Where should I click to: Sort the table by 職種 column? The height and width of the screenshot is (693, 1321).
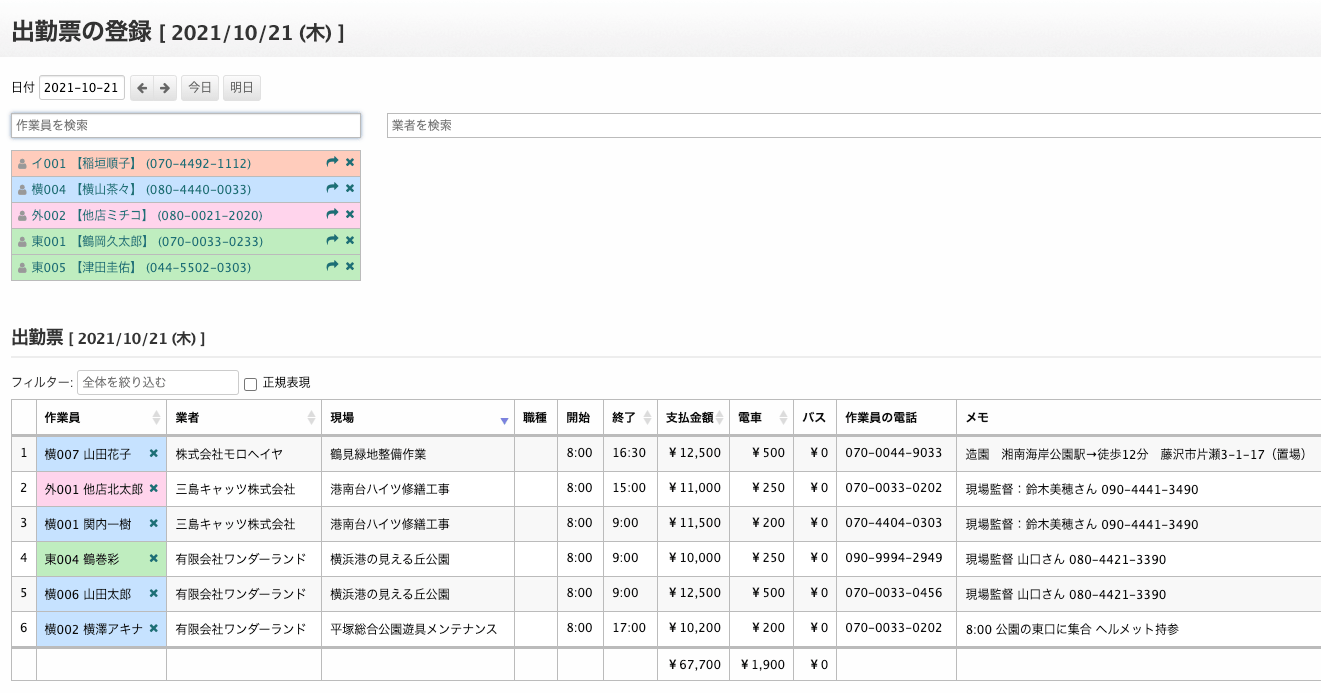pos(536,417)
